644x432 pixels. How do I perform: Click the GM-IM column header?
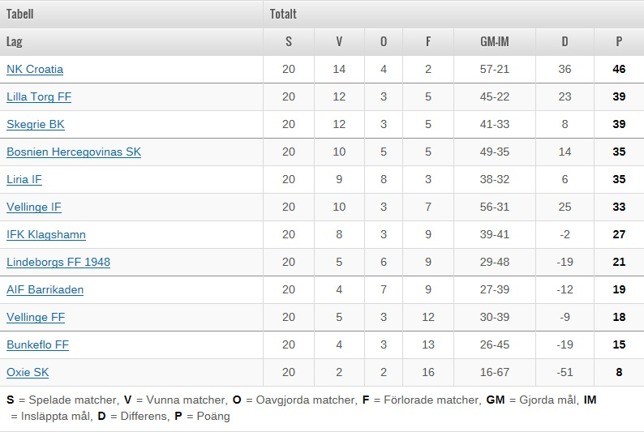pyautogui.click(x=494, y=41)
